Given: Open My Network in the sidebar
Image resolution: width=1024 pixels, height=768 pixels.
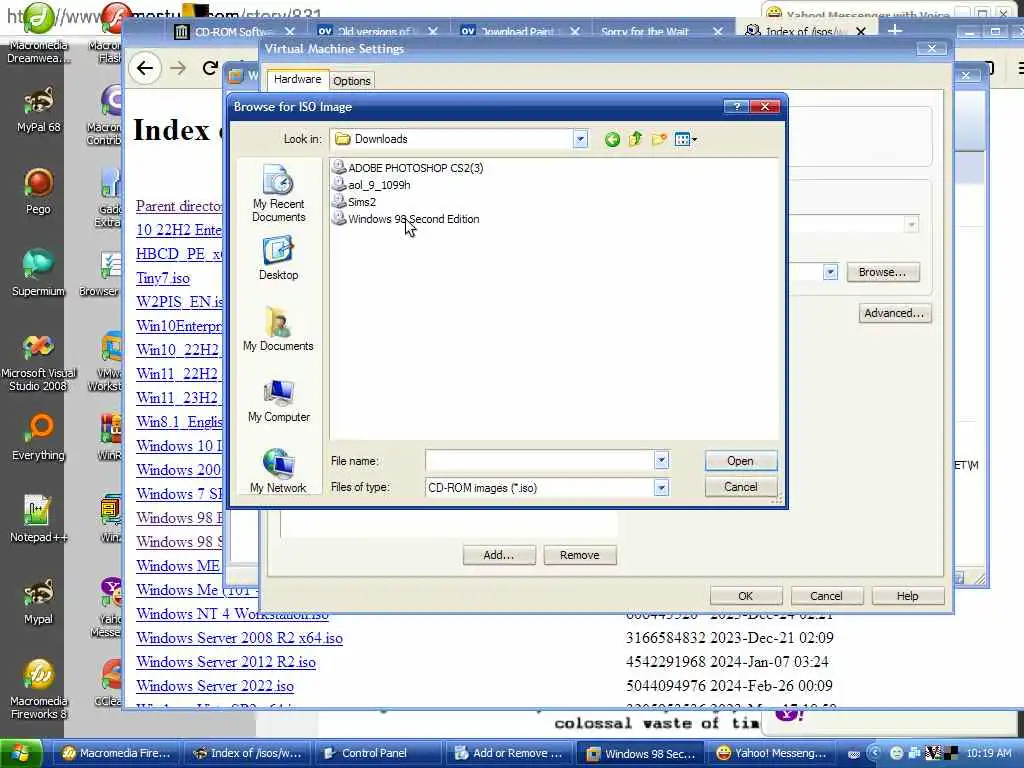Looking at the screenshot, I should 278,471.
